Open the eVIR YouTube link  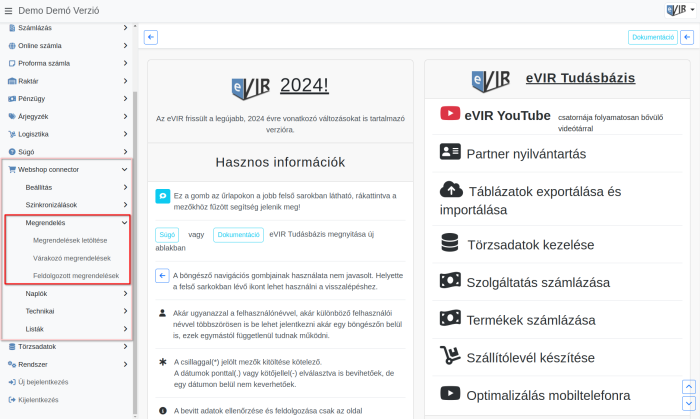pyautogui.click(x=507, y=116)
